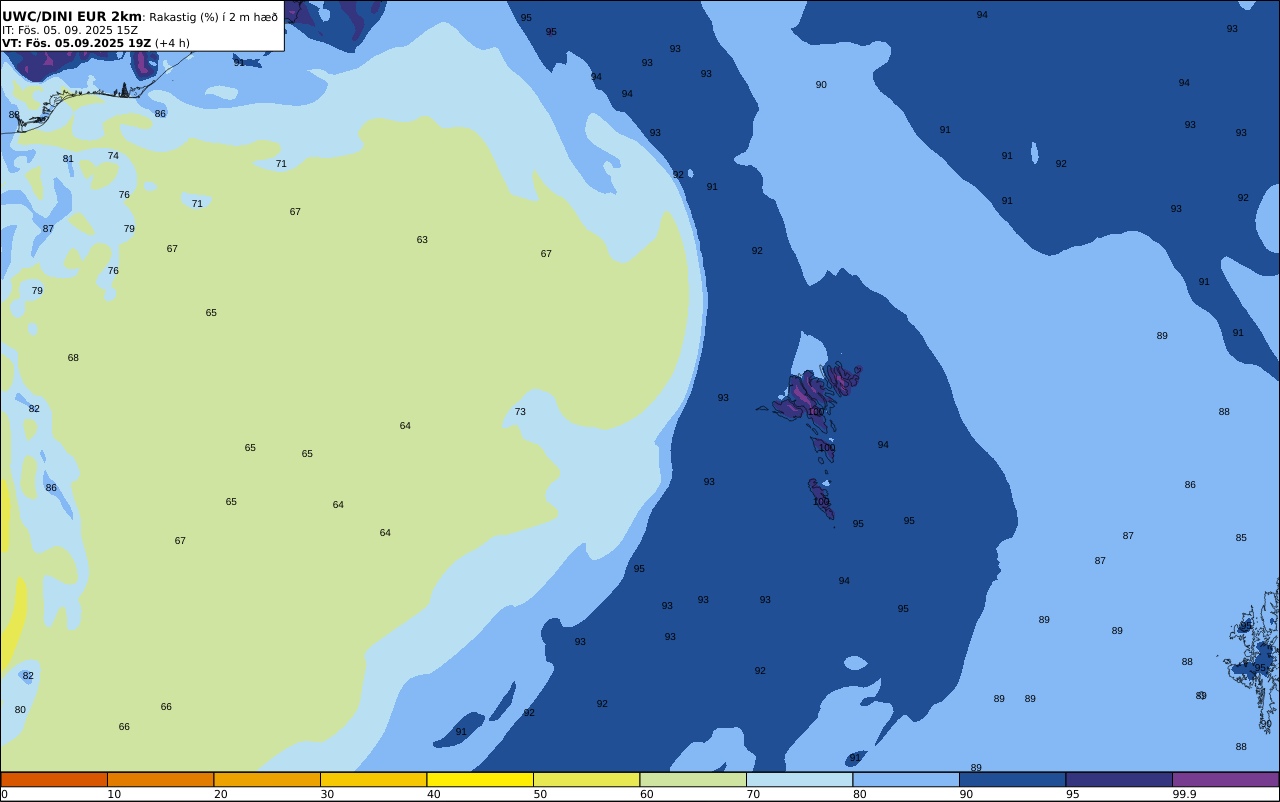Click the humidity value "81" on the map
This screenshot has width=1280, height=802.
[68, 159]
